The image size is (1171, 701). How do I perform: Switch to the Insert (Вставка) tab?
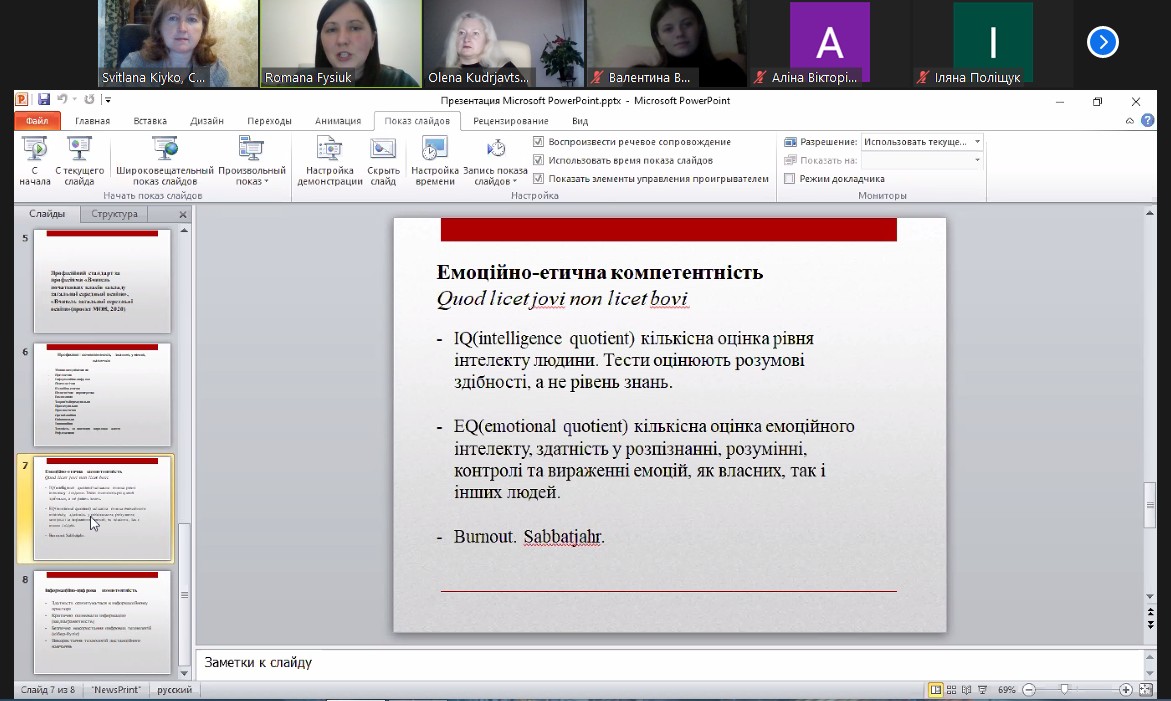pyautogui.click(x=150, y=121)
